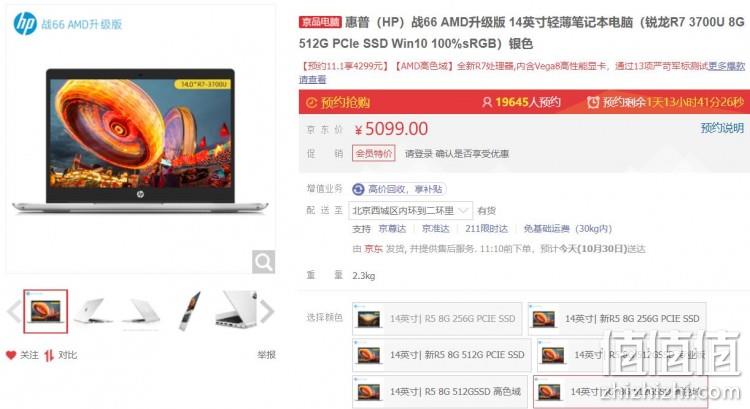
Task: Click the magnifier zoom icon on product image
Action: point(264,262)
